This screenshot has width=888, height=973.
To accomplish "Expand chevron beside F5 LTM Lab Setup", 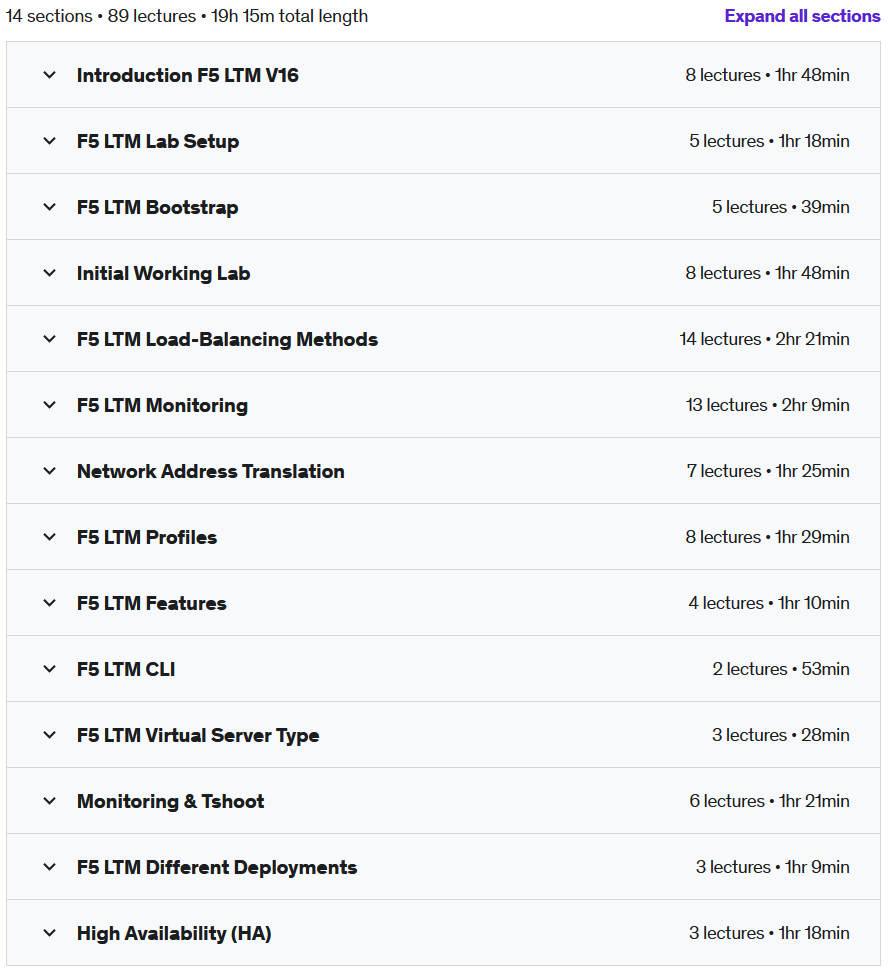I will (x=50, y=141).
